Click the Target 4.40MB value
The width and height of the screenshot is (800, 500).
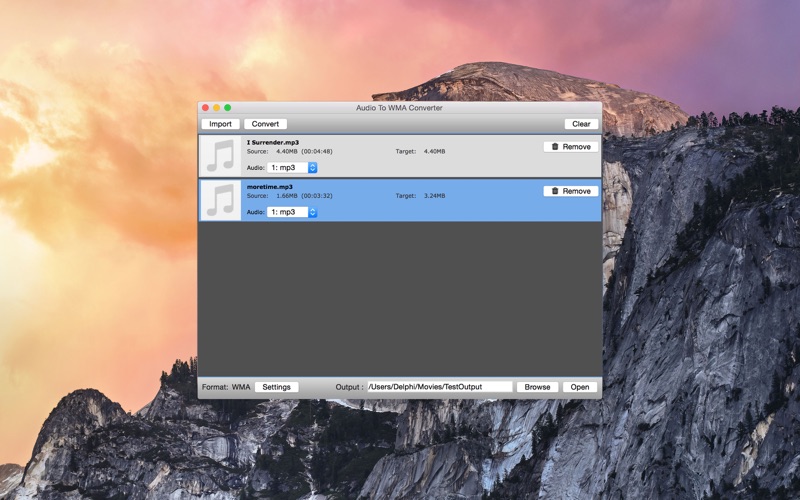coord(435,152)
